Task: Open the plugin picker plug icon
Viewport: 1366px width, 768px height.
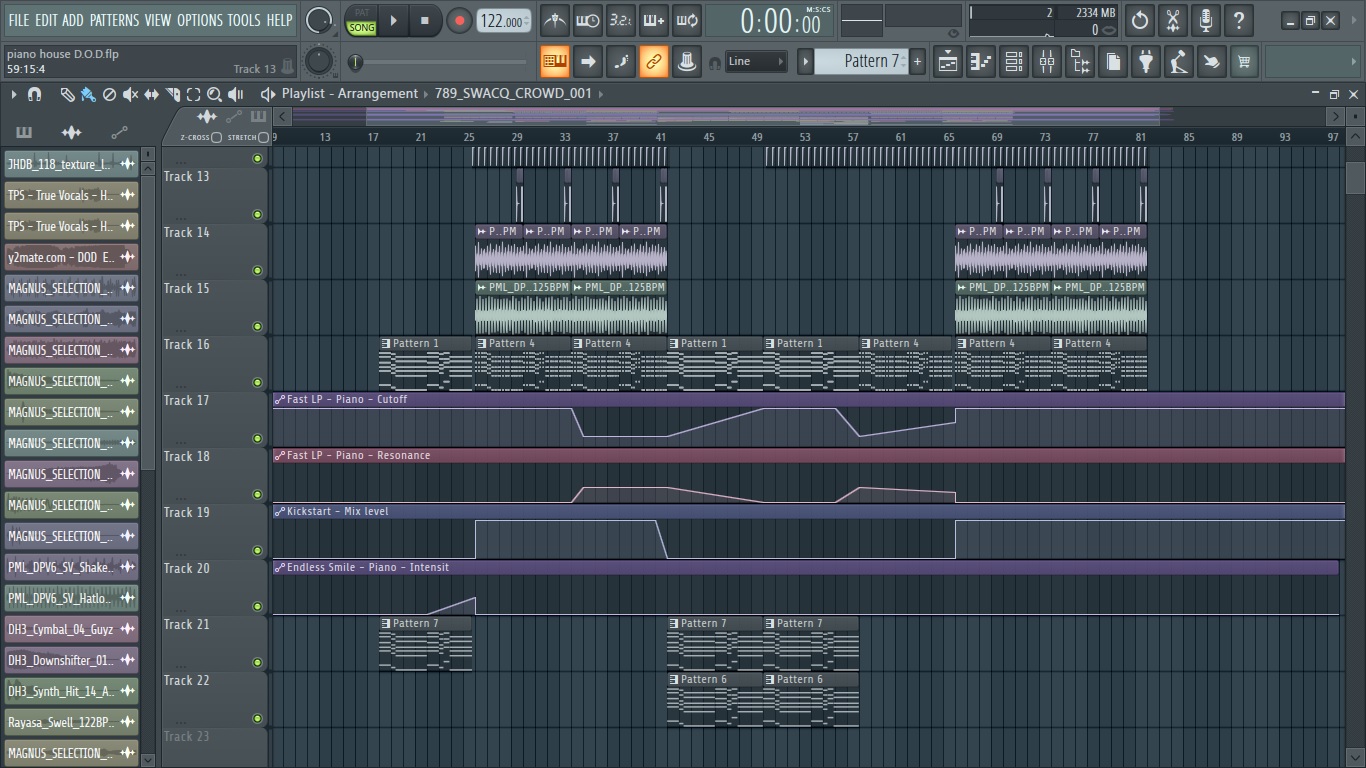Action: tap(1146, 62)
